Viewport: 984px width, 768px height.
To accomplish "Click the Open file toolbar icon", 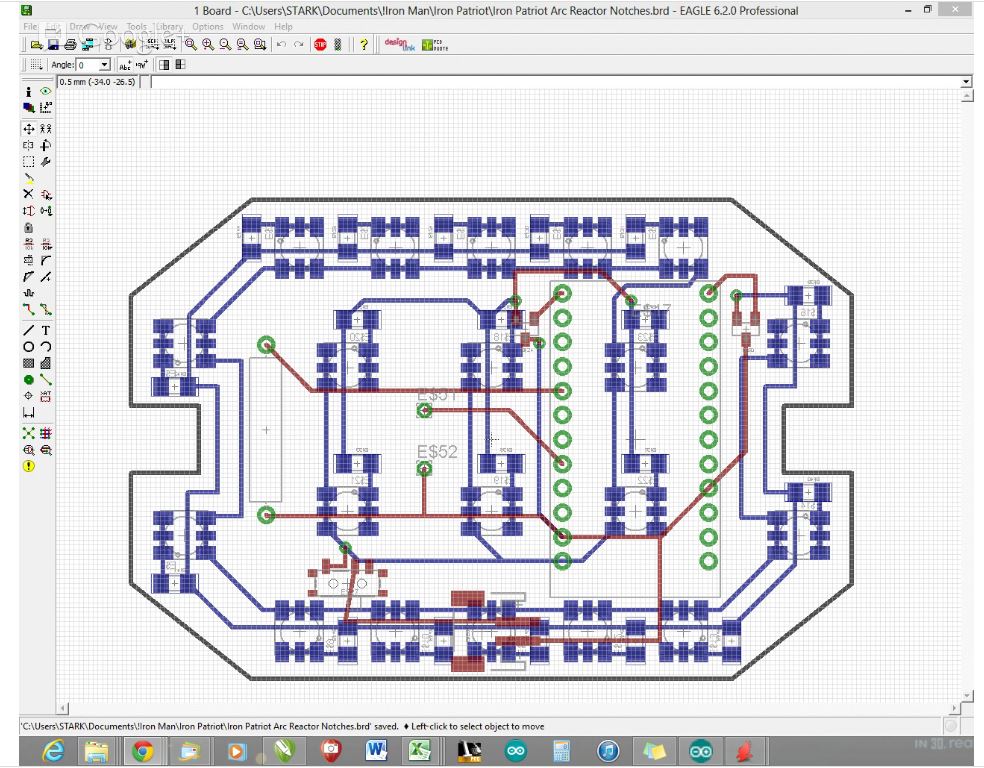I will click(x=36, y=45).
